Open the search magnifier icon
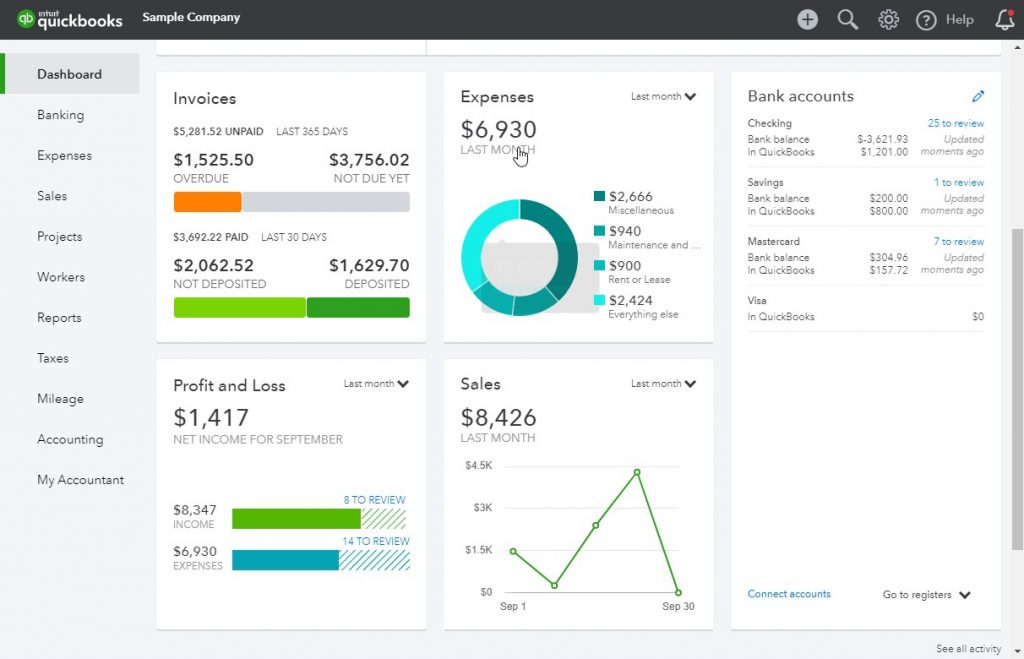 click(848, 20)
